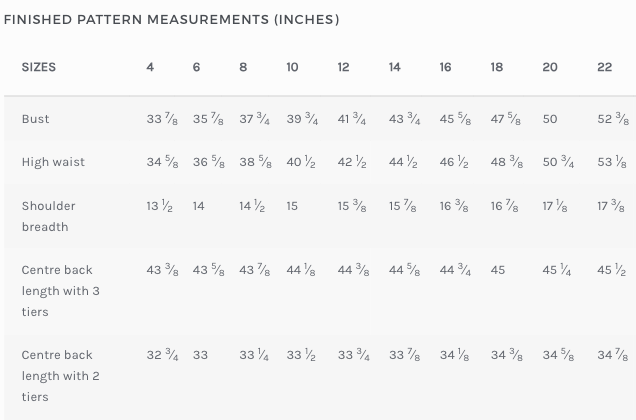Click 3-tier length value 45 for size 18
Screen dimensions: 636x420
[498, 270]
